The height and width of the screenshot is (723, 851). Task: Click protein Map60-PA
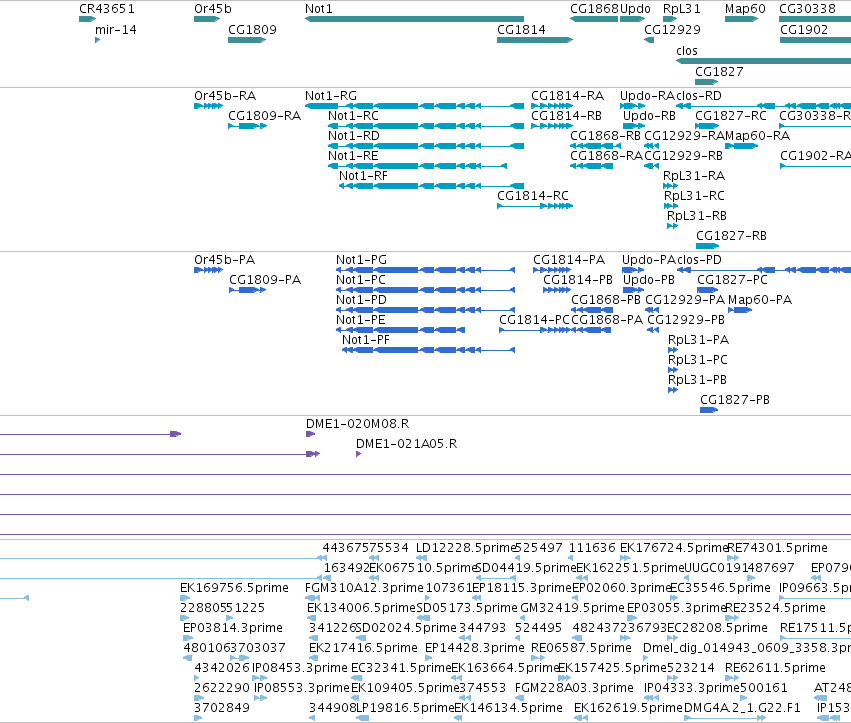[740, 310]
